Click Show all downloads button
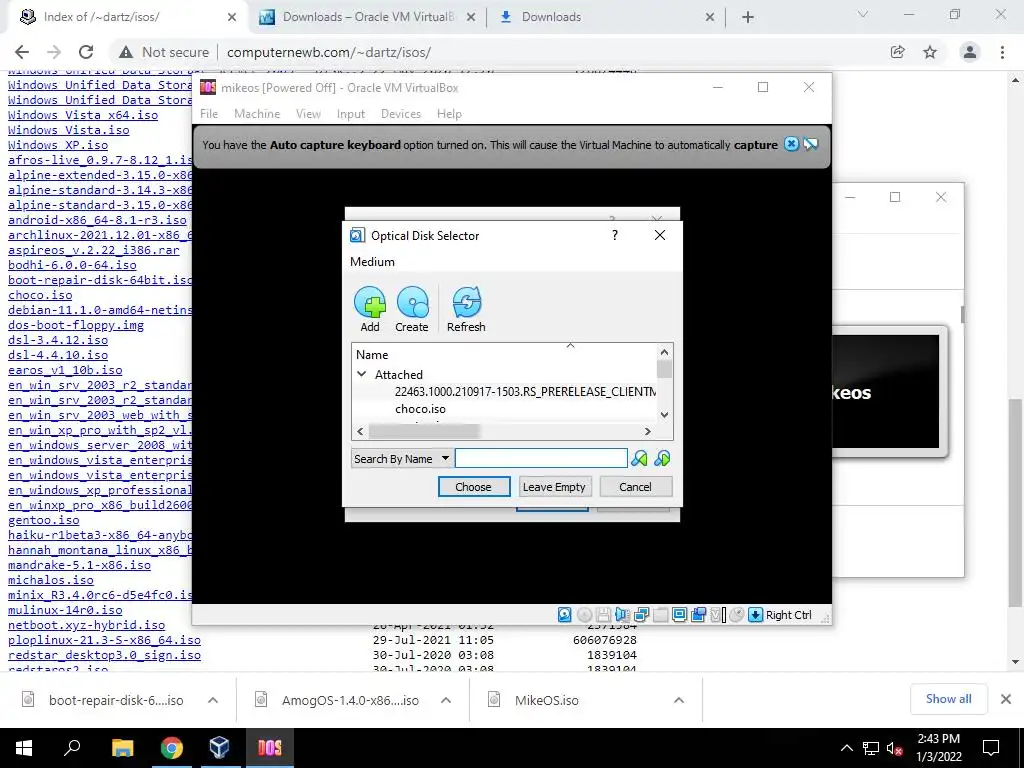 [948, 699]
